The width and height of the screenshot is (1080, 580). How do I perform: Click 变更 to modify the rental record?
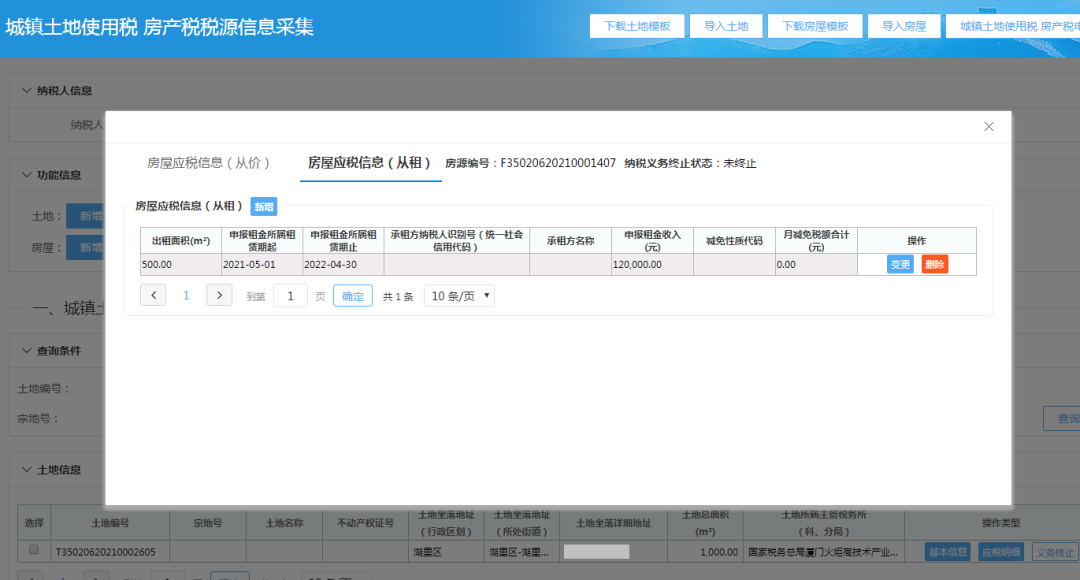899,264
